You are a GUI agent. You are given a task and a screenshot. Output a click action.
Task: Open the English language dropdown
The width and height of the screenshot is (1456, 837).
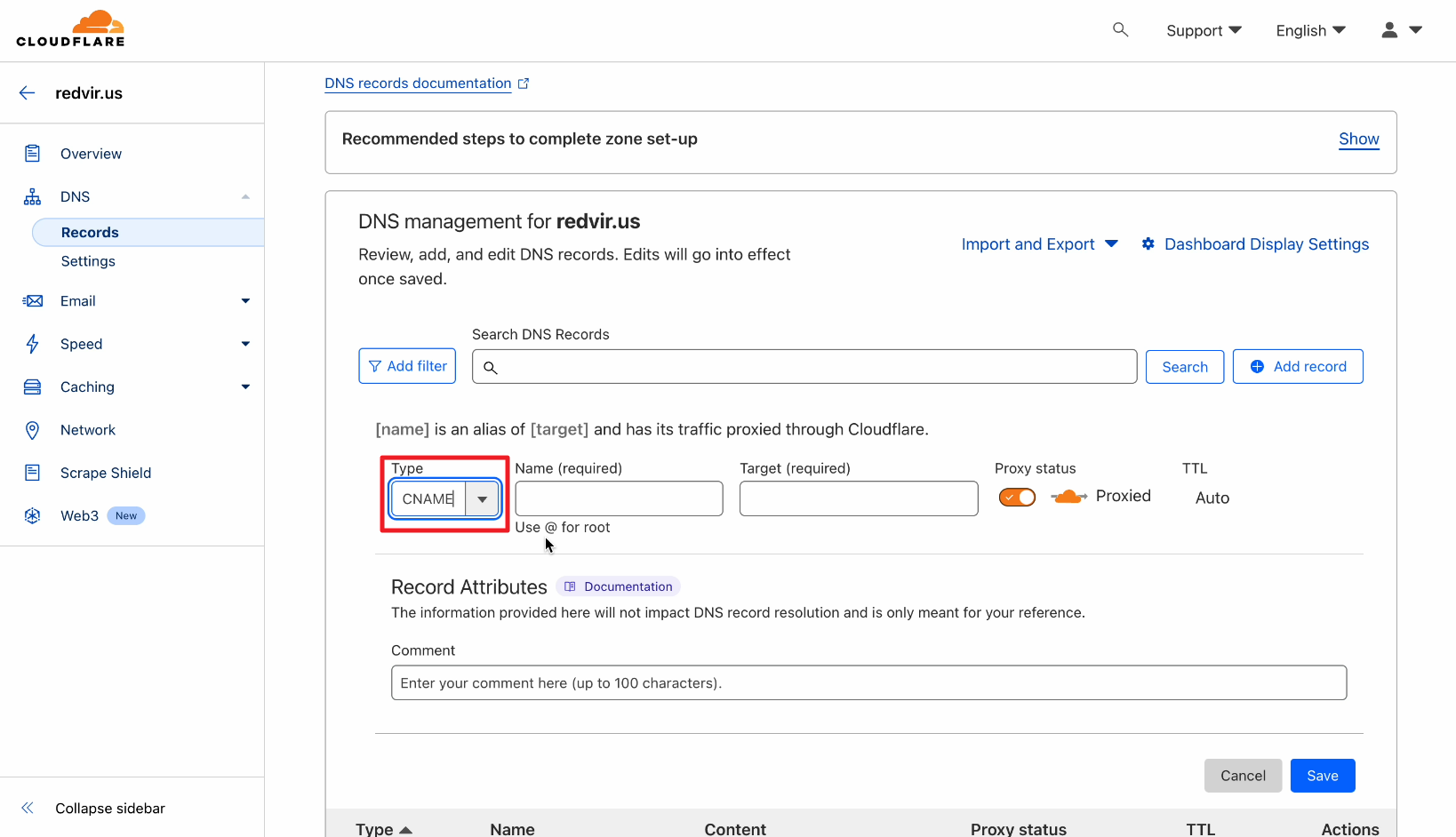1310,30
